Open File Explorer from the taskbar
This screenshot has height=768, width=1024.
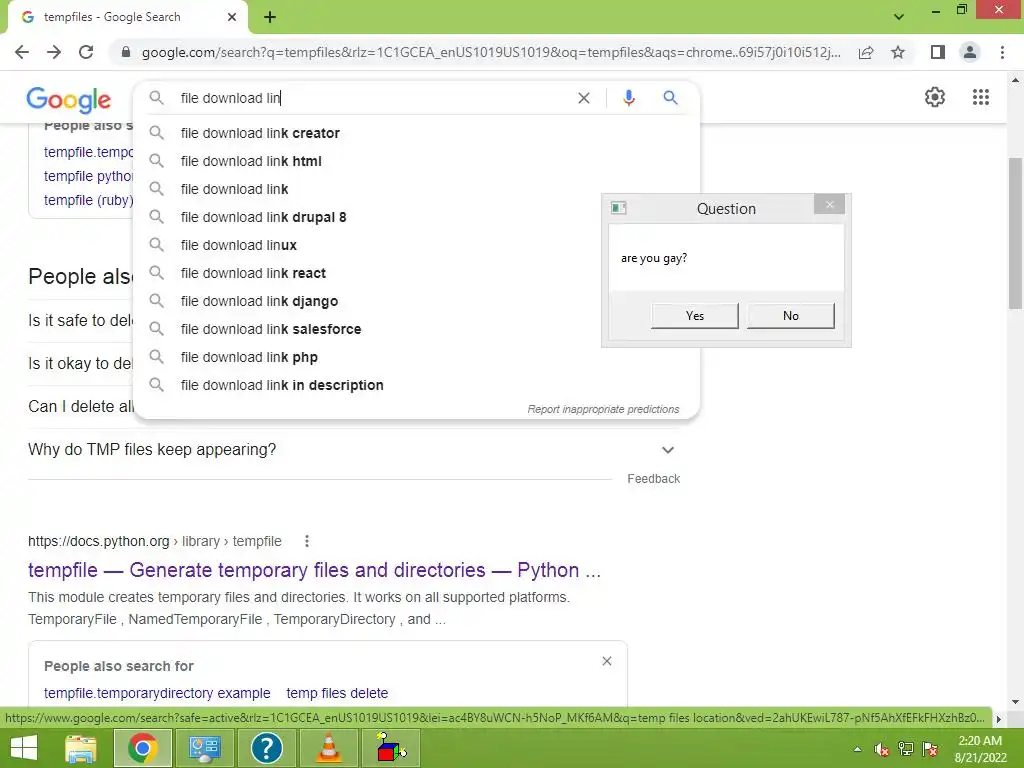tap(81, 748)
